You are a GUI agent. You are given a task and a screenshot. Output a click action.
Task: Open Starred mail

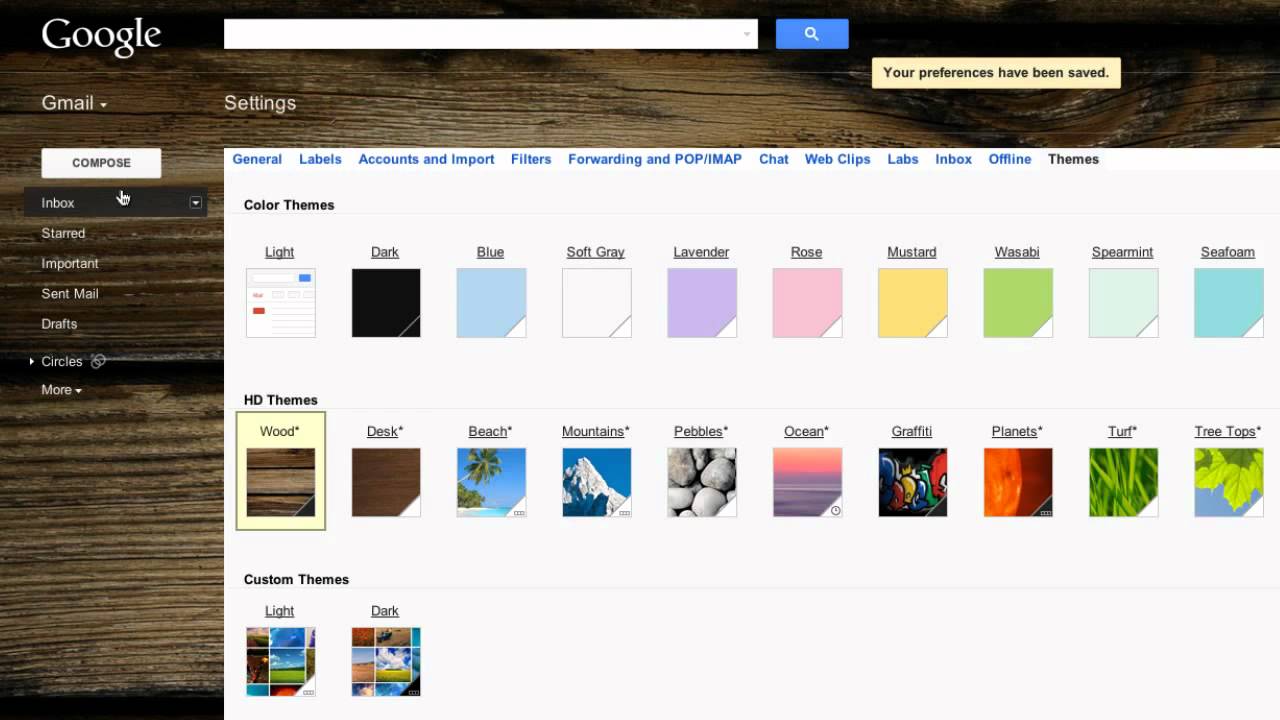[x=63, y=233]
